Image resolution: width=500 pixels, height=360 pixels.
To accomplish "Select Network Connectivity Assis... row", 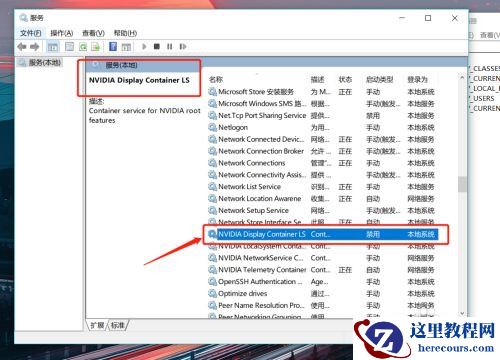I will (322, 175).
